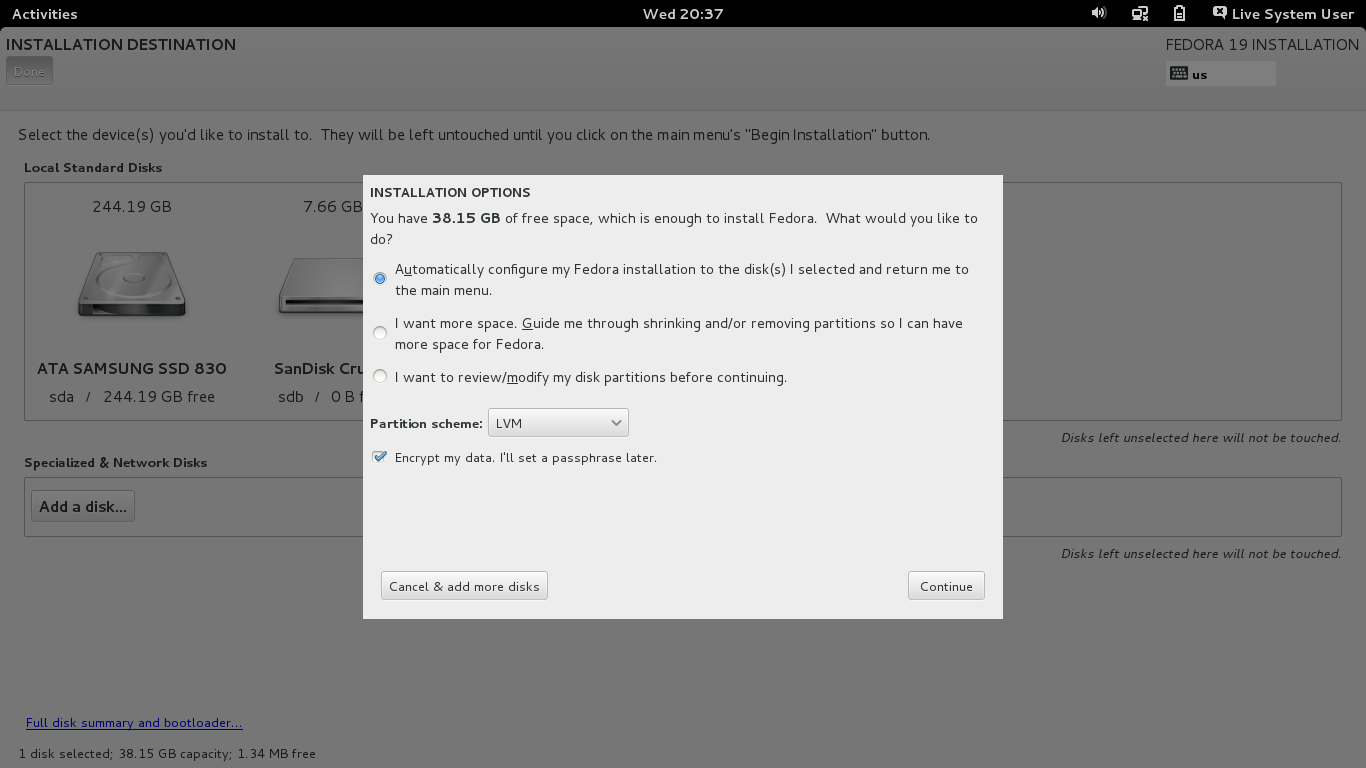Click the arrow on the LVM combo box
The height and width of the screenshot is (768, 1366).
click(x=616, y=423)
